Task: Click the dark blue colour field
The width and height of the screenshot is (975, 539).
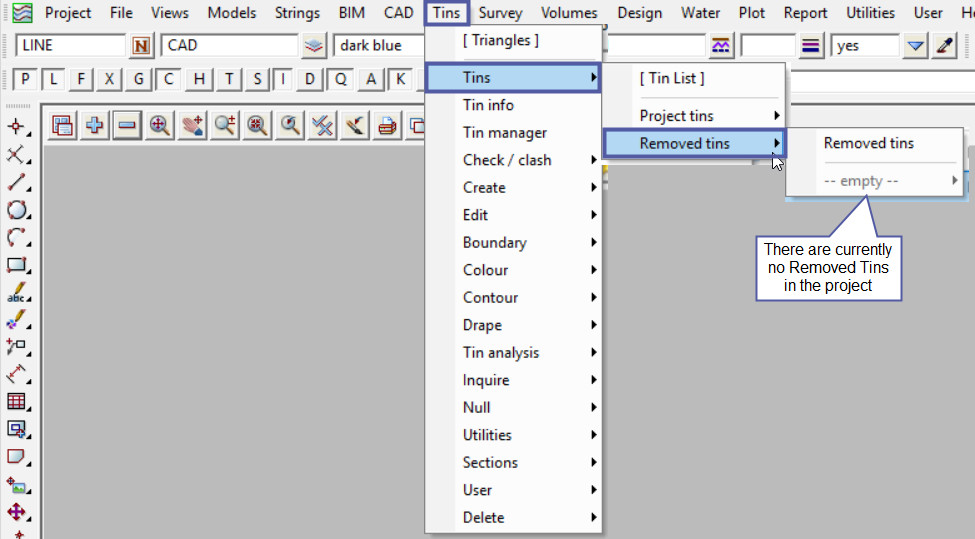Action: pyautogui.click(x=381, y=45)
